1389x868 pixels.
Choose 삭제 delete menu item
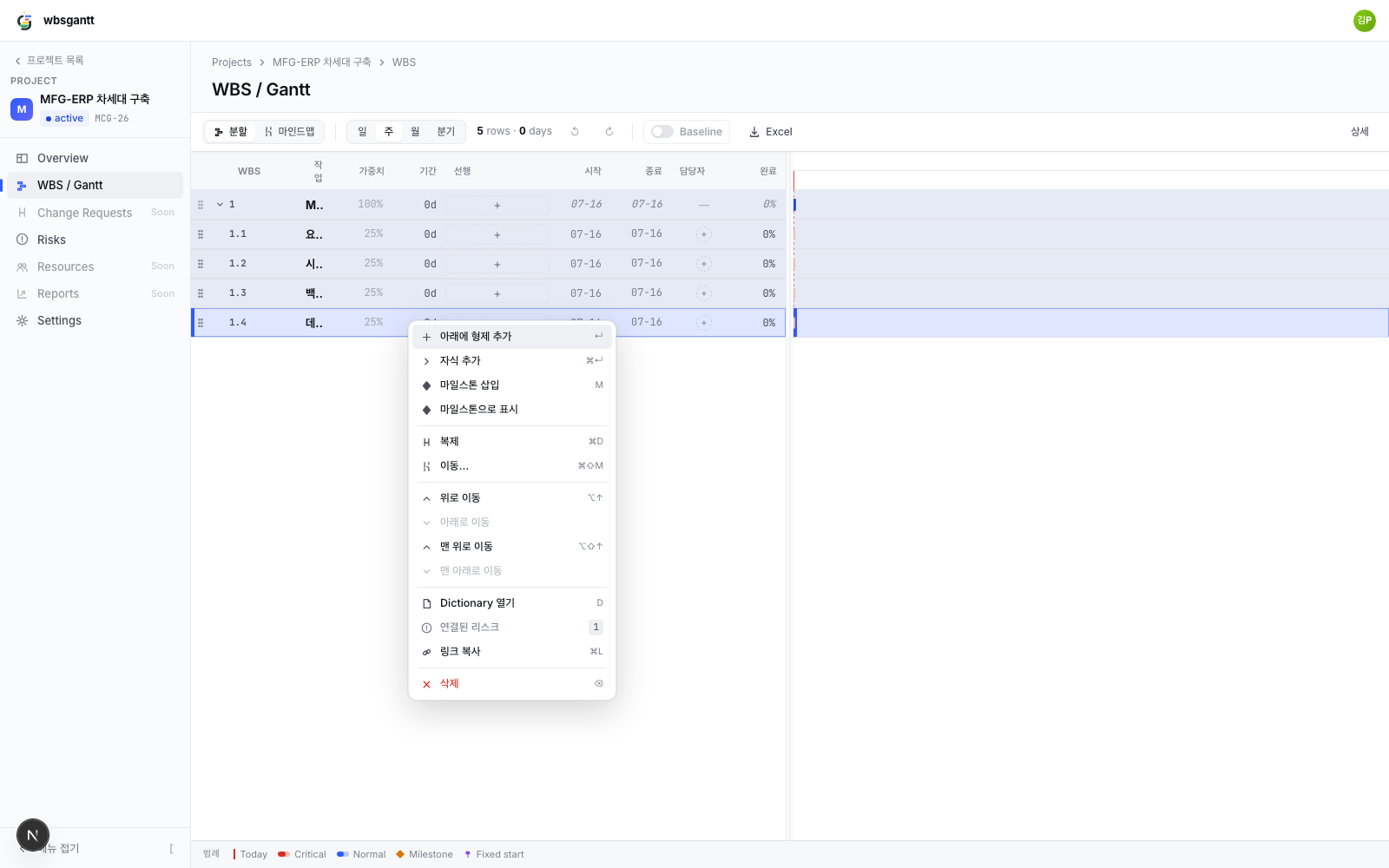pyautogui.click(x=512, y=684)
